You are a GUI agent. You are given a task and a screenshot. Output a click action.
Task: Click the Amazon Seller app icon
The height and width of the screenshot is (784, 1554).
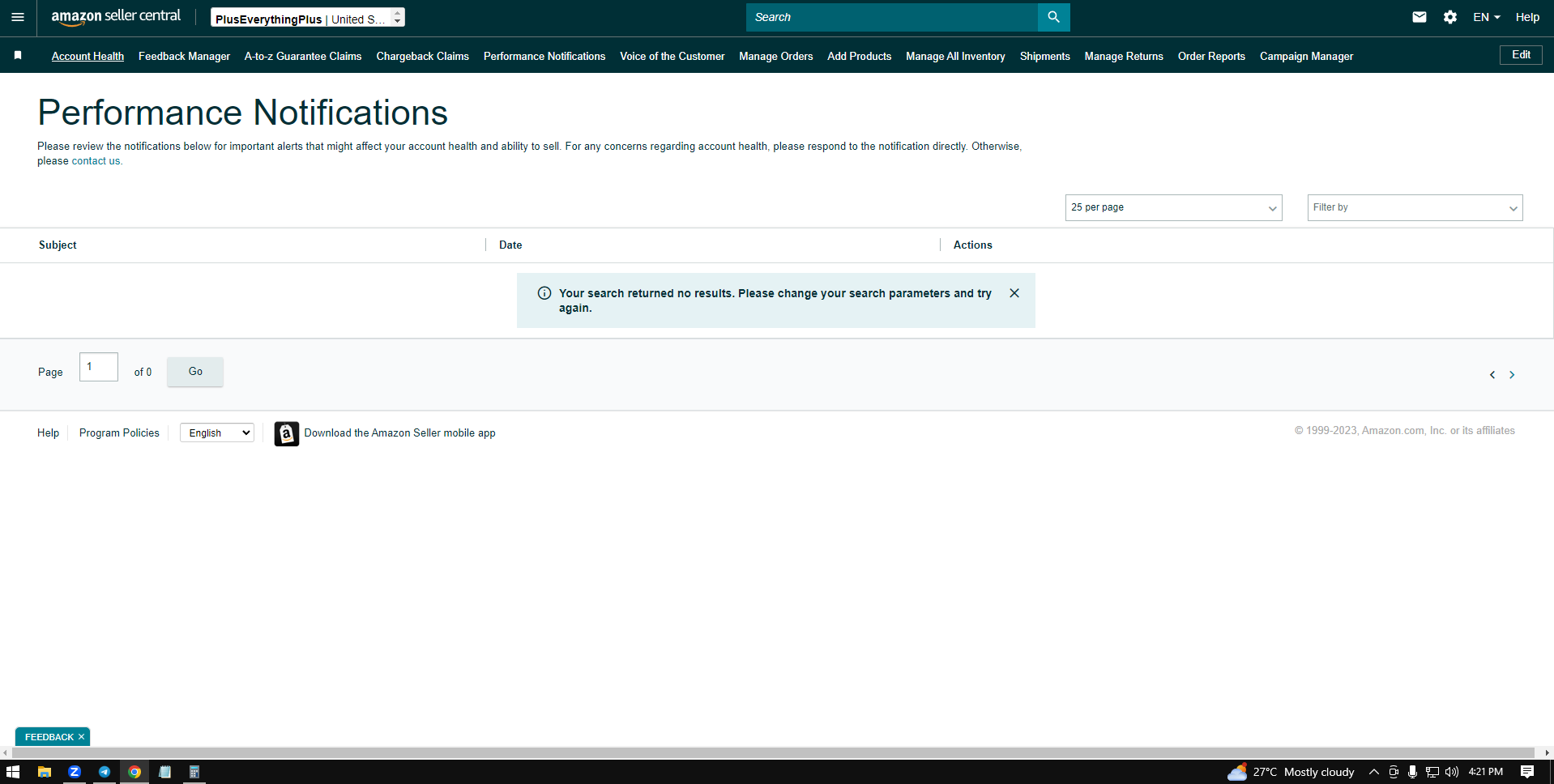tap(287, 433)
